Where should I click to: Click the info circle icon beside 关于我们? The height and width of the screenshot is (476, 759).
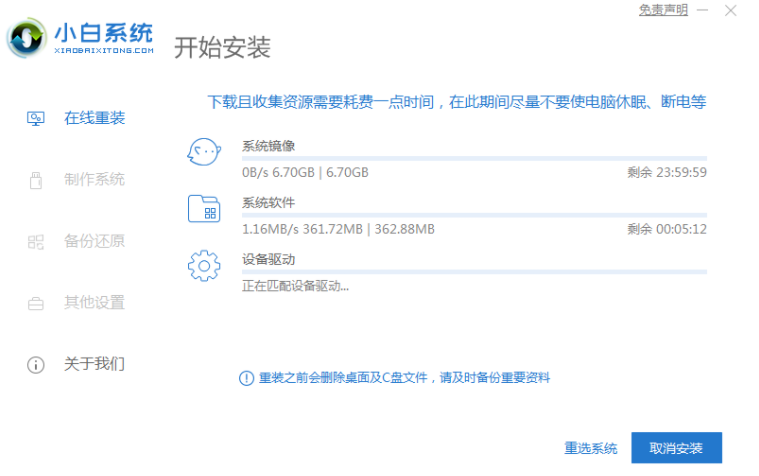point(36,364)
